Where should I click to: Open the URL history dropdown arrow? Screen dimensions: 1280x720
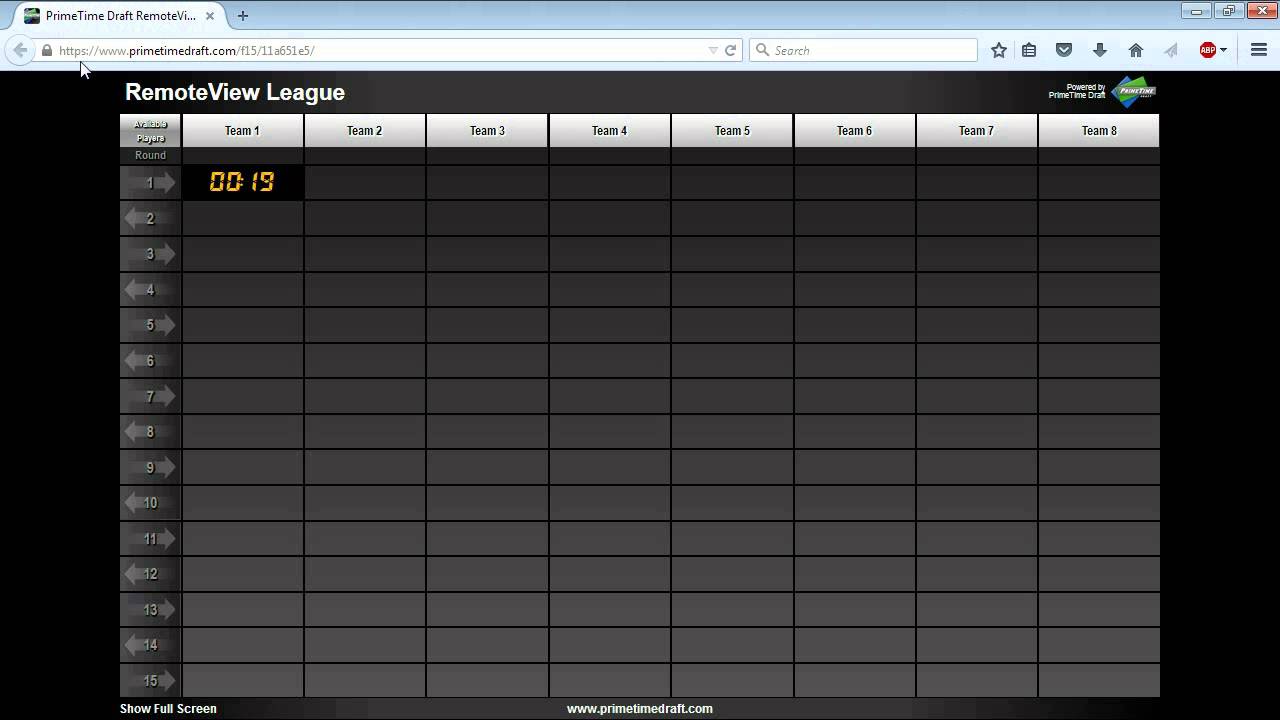[x=713, y=50]
